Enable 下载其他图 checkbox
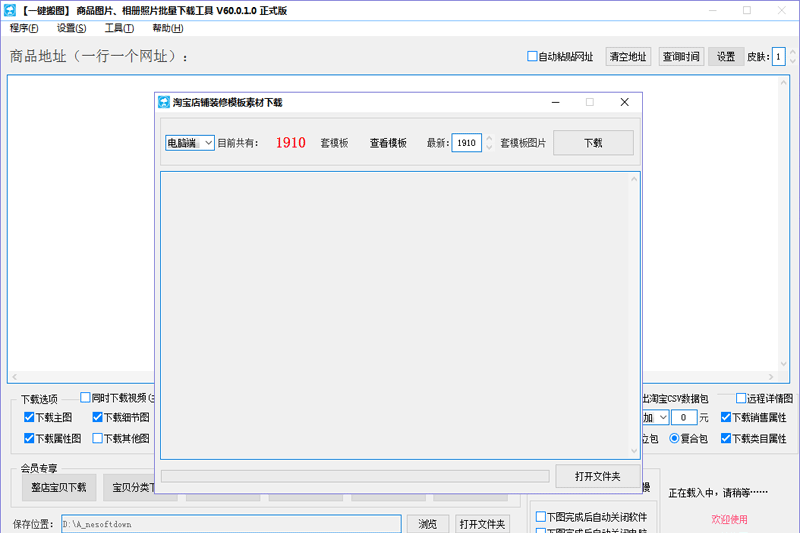Viewport: 800px width, 533px height. 97,438
